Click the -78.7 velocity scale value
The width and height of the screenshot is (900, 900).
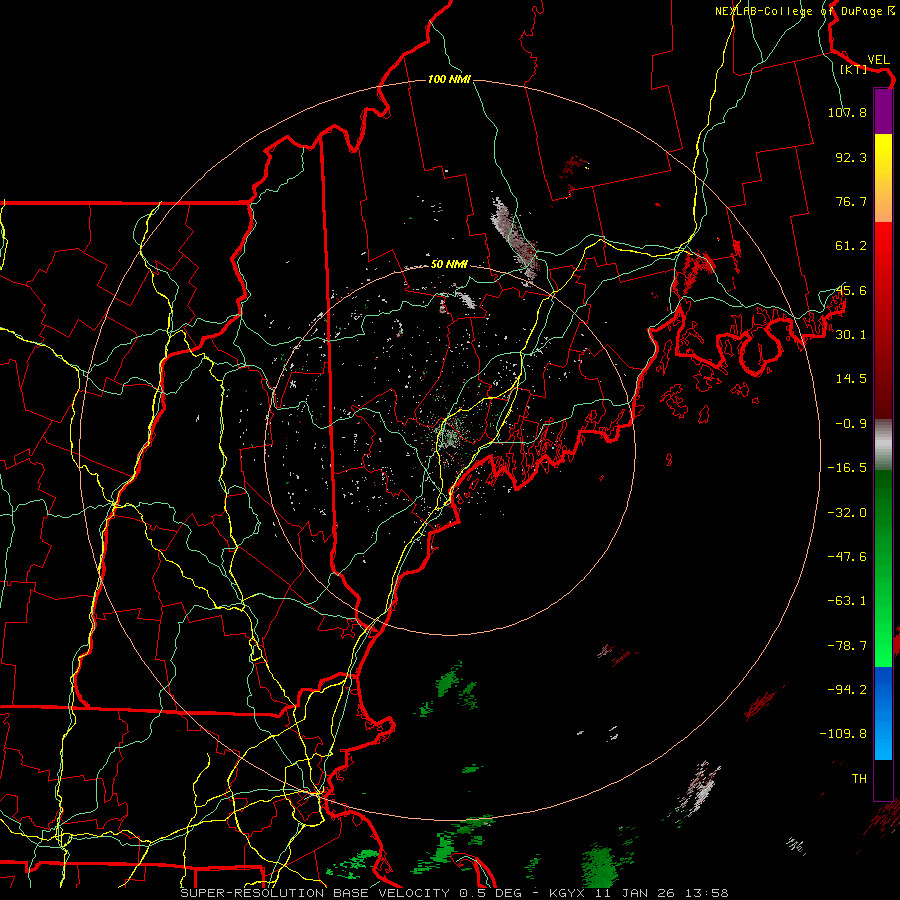coord(847,646)
